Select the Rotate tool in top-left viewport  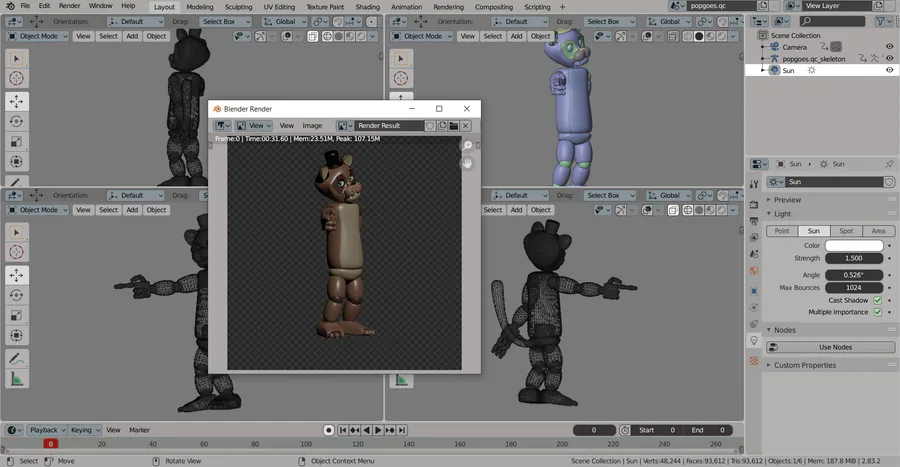coord(16,122)
